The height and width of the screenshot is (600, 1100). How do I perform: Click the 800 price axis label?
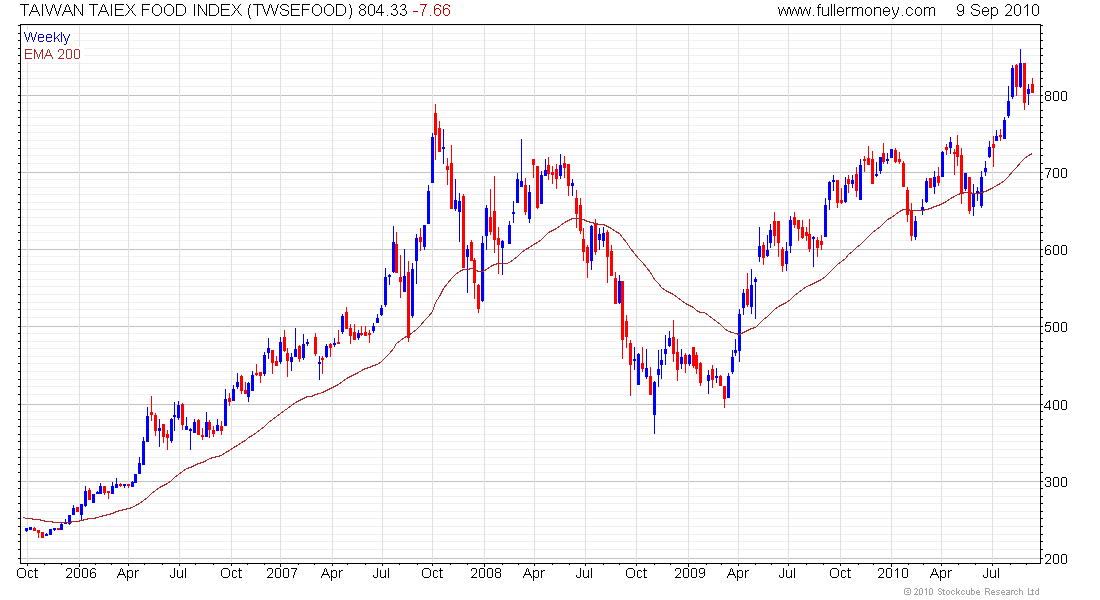coord(1056,96)
